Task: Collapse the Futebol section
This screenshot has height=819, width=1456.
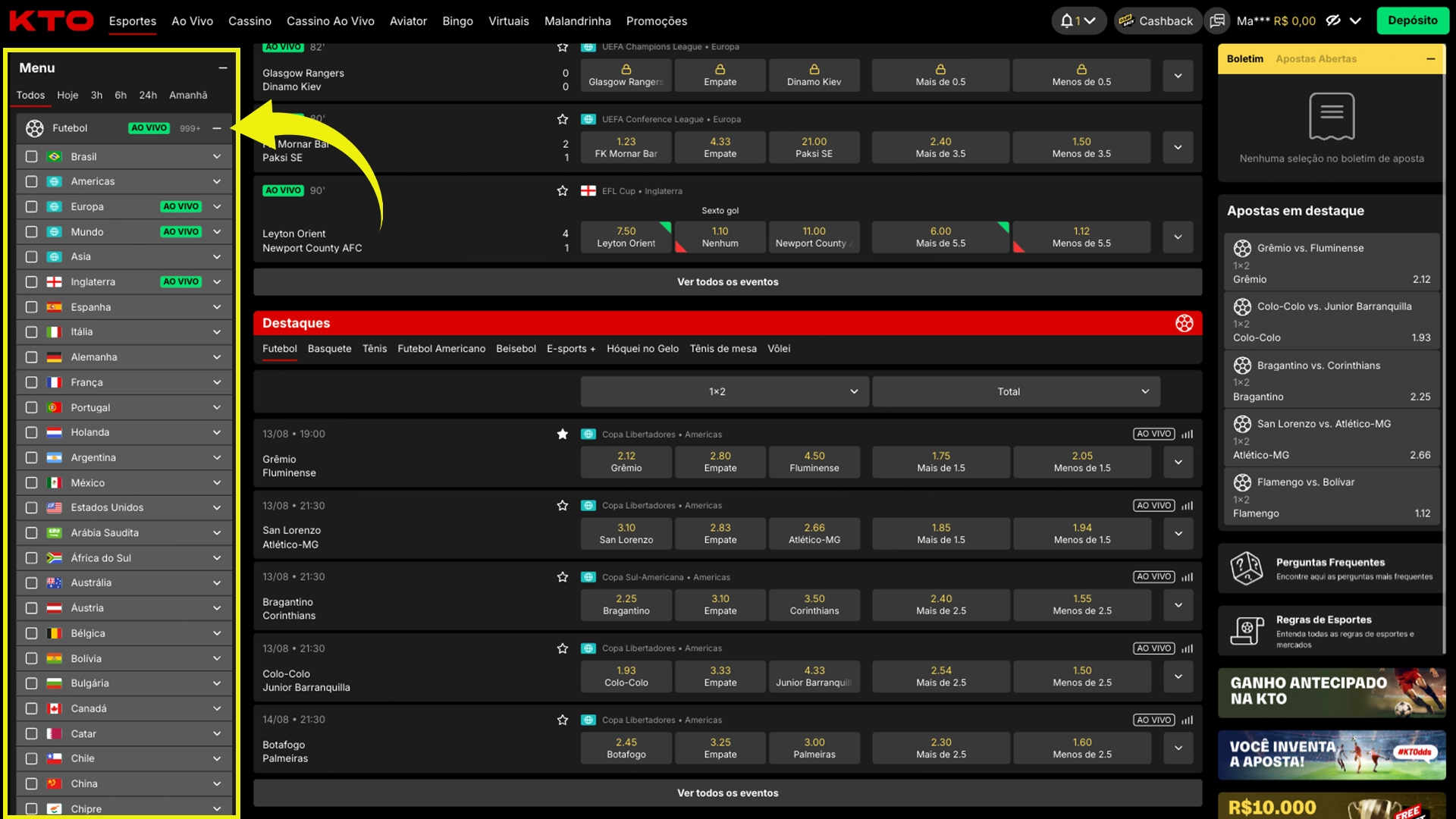Action: click(x=217, y=128)
